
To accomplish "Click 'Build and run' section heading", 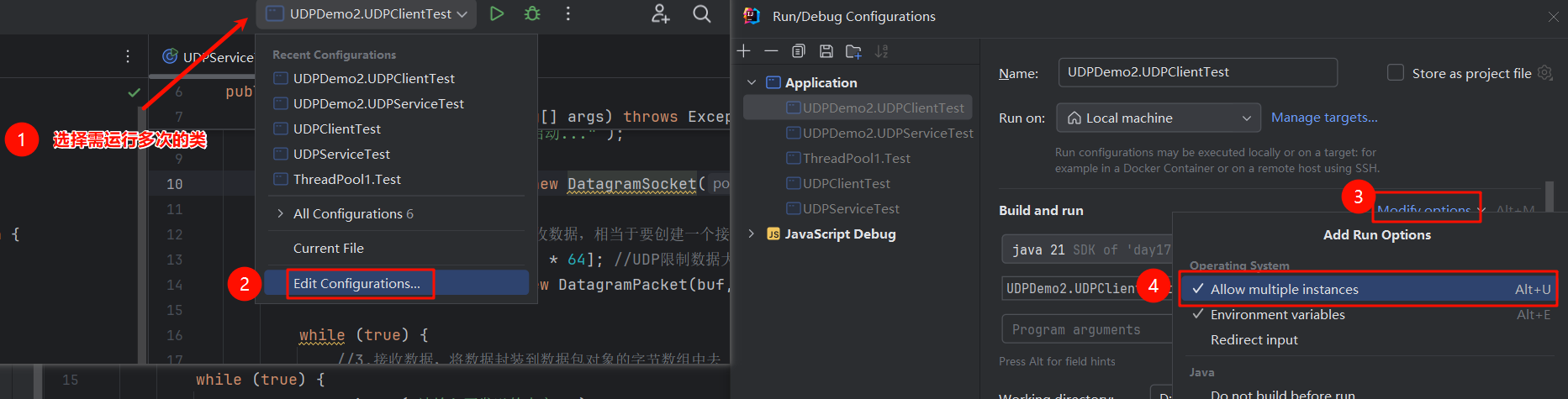I will (1041, 210).
